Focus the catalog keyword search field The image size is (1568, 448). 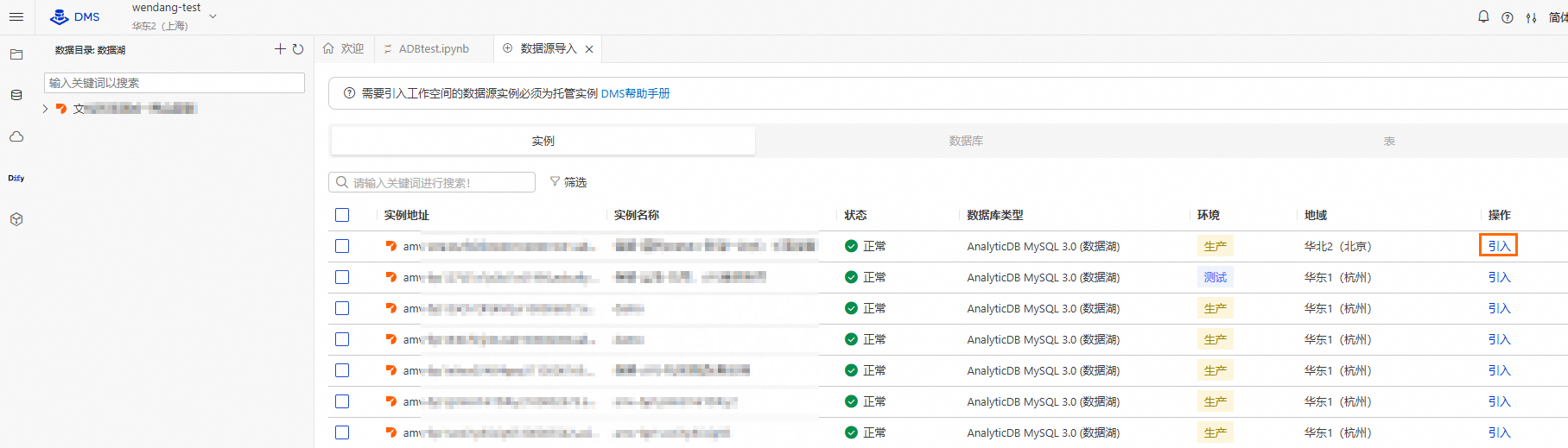(175, 83)
